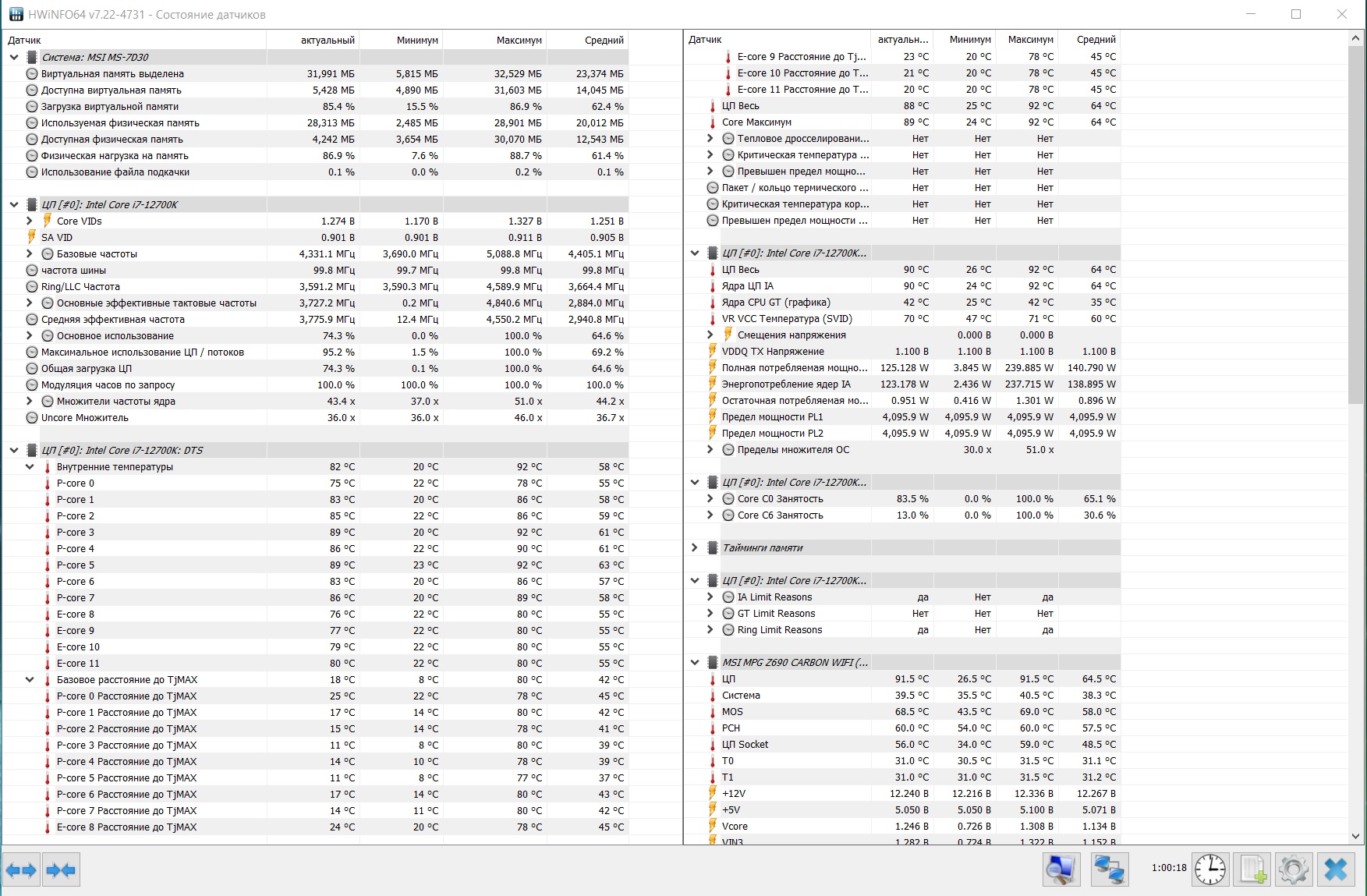This screenshot has width=1367, height=896.
Task: Click lightning icon beside Vcore
Action: pyautogui.click(x=713, y=826)
